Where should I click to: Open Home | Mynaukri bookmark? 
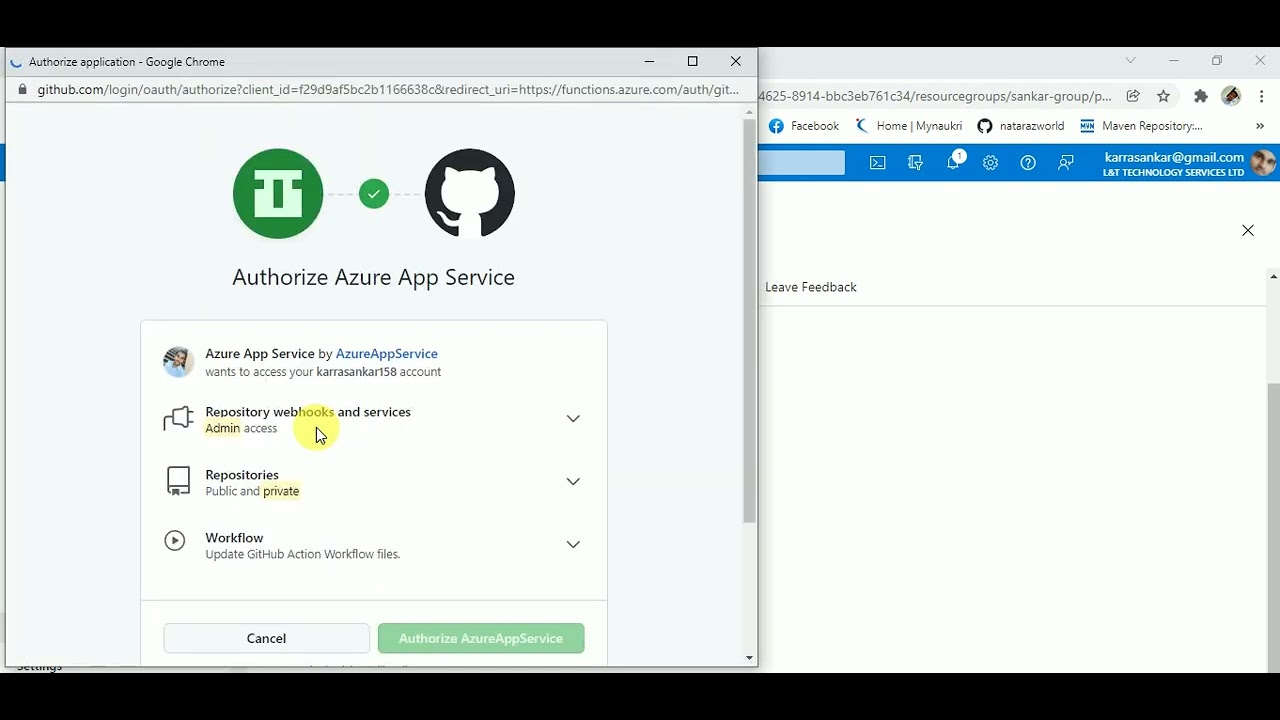point(909,126)
